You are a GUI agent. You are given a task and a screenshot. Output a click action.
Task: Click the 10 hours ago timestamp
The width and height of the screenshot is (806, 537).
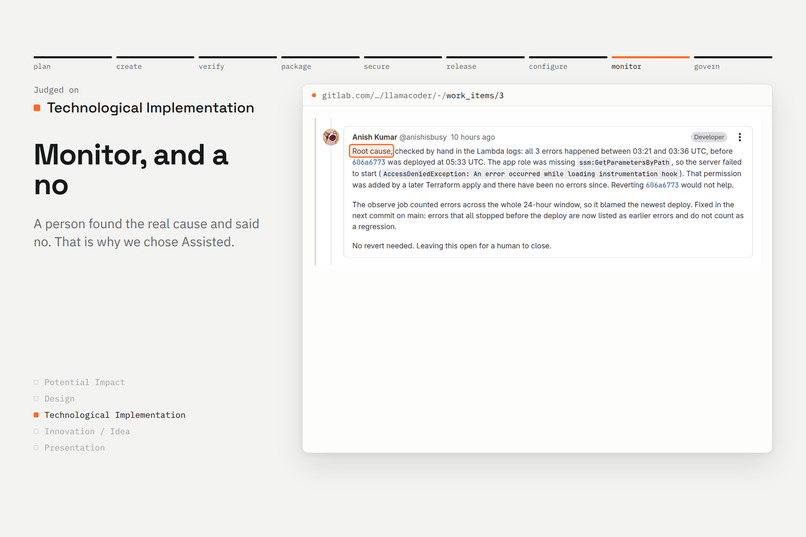(473, 137)
